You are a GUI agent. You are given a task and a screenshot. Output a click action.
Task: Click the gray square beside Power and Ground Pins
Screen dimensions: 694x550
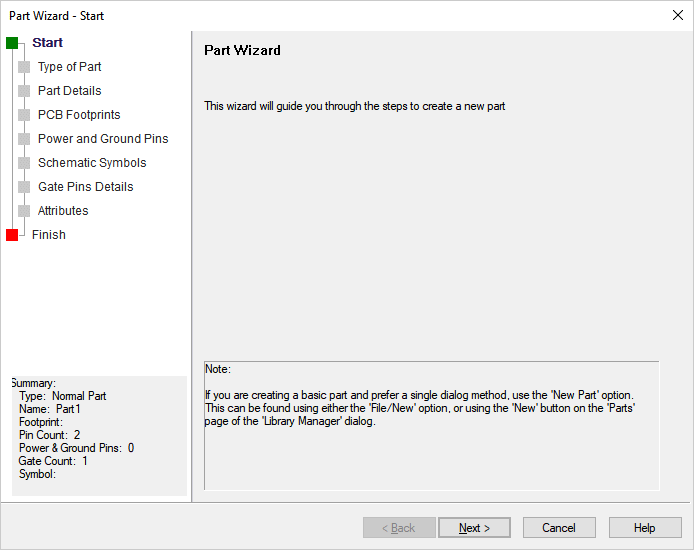coord(24,139)
